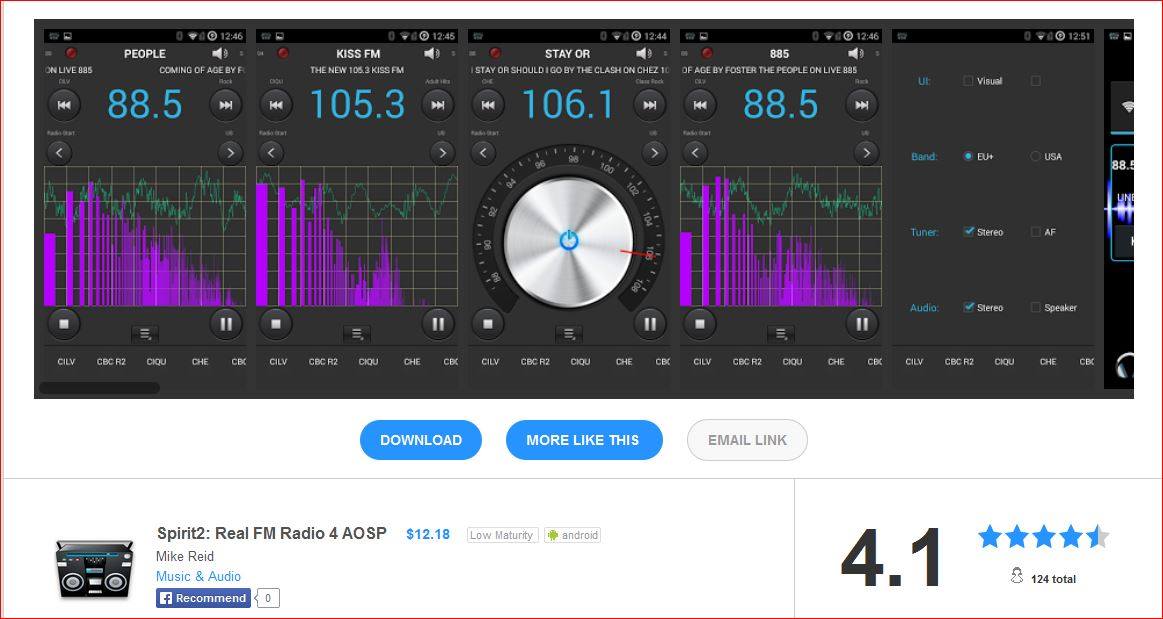The height and width of the screenshot is (619, 1163).
Task: Click left chevron under Radio Start in PEOPLE screenshot
Action: pyautogui.click(x=59, y=153)
